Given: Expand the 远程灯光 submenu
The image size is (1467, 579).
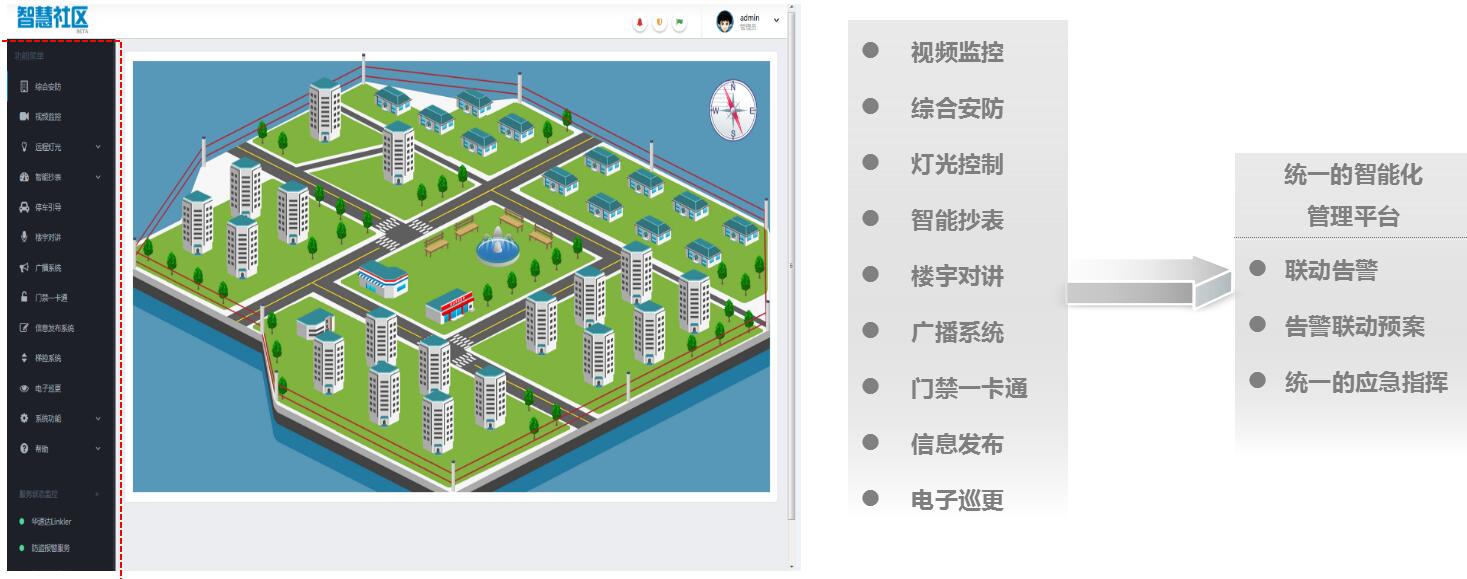Looking at the screenshot, I should click(100, 147).
